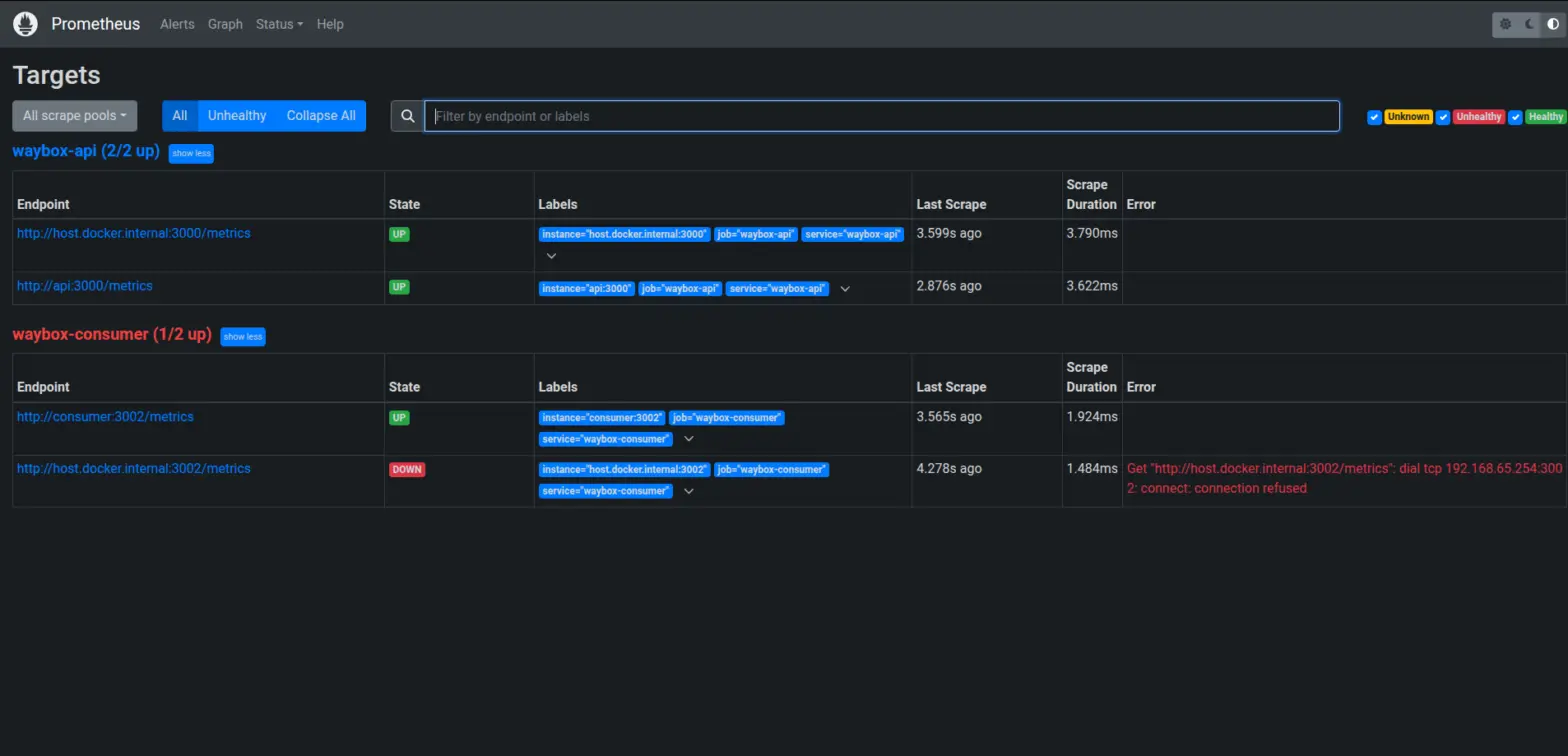Switch to light theme sun icon
This screenshot has width=1568, height=756.
click(x=1505, y=24)
